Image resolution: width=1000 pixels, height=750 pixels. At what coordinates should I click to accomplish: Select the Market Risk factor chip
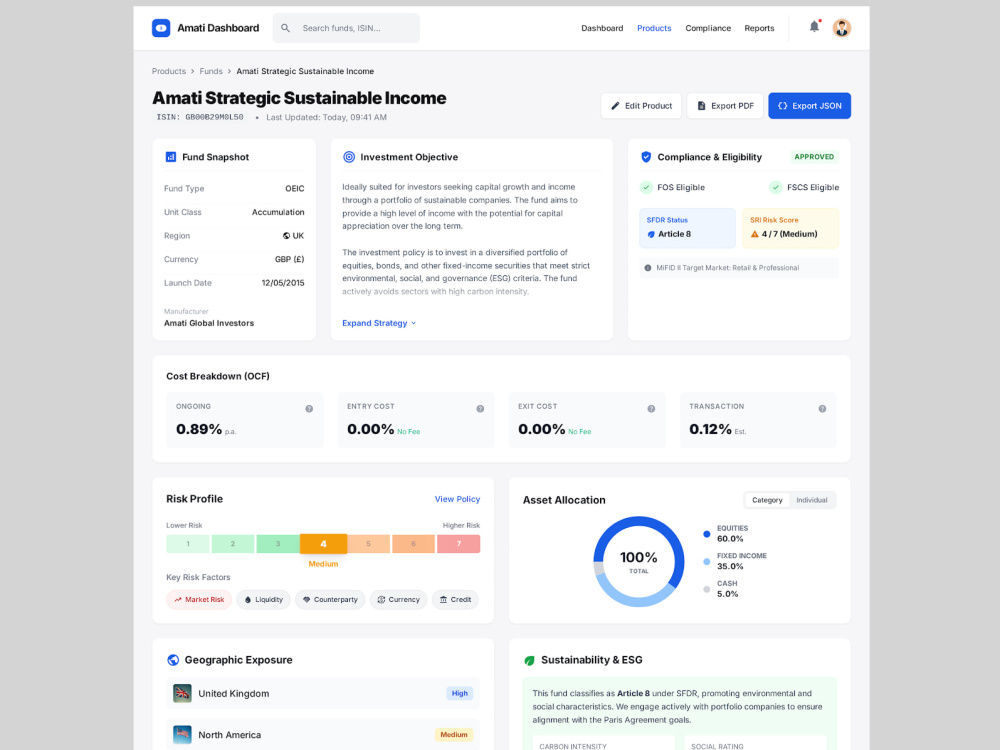199,599
